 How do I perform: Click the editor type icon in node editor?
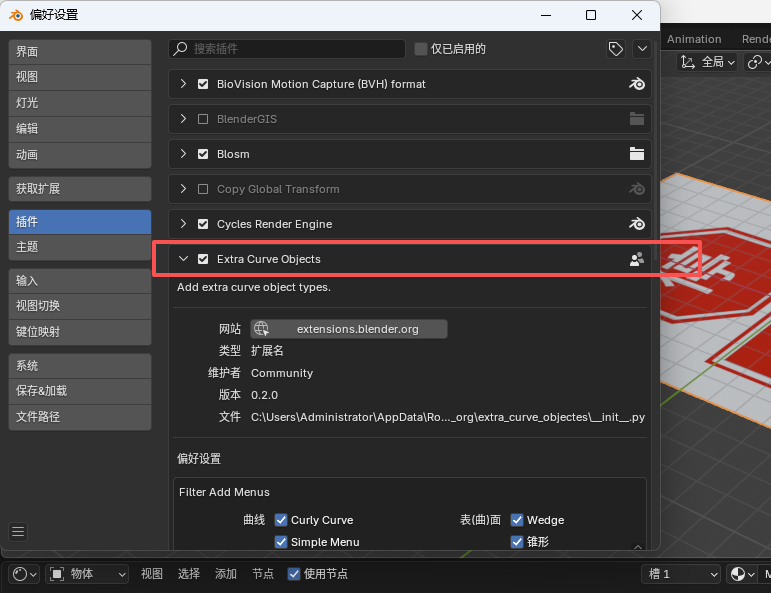[x=23, y=574]
